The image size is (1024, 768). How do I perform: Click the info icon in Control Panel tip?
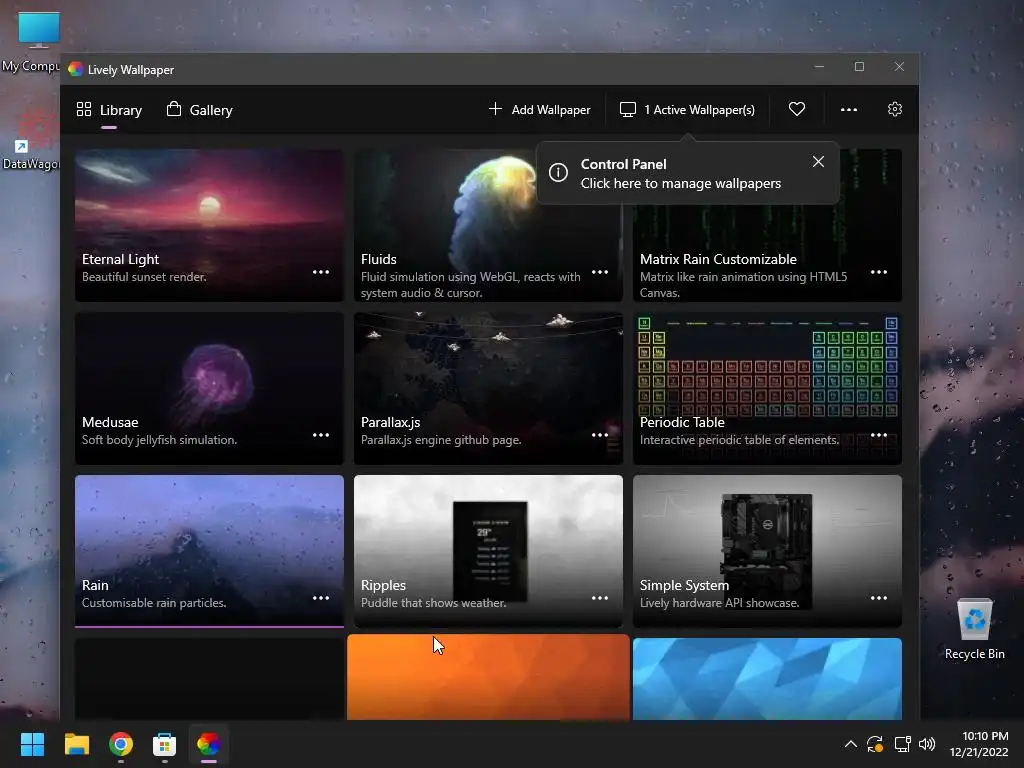point(558,172)
